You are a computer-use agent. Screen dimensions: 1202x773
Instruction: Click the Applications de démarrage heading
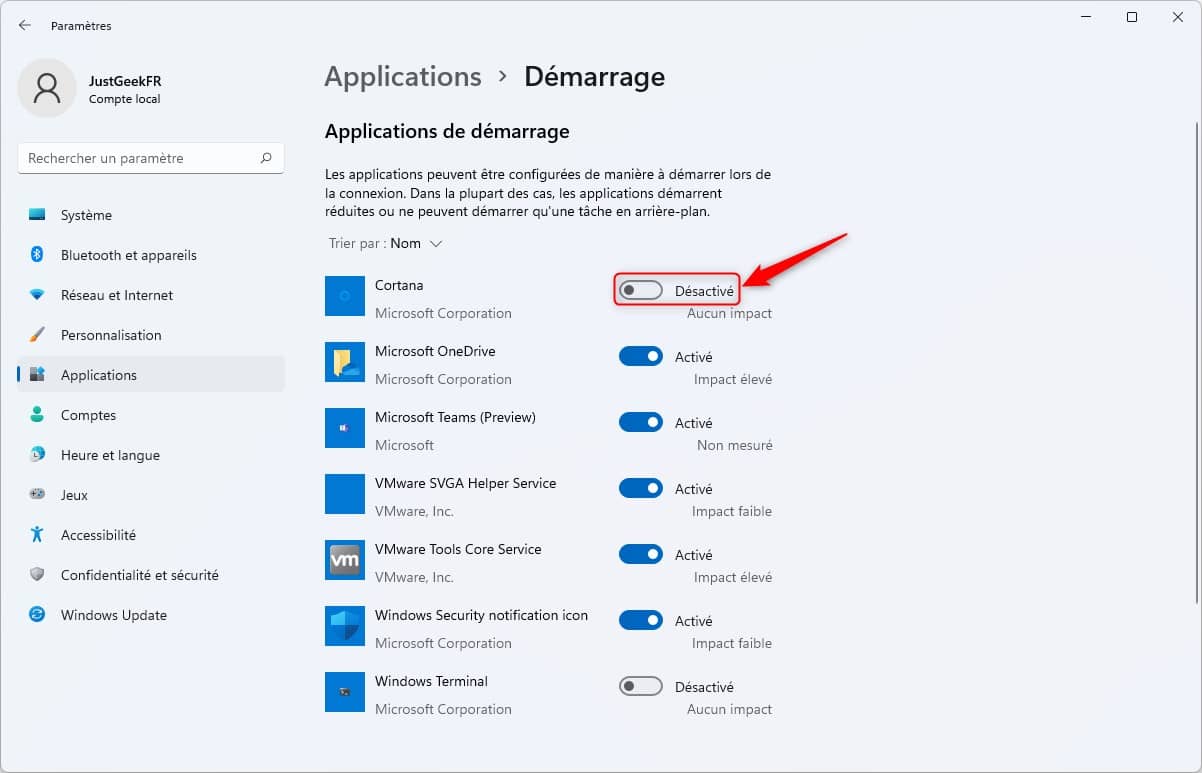pyautogui.click(x=447, y=131)
